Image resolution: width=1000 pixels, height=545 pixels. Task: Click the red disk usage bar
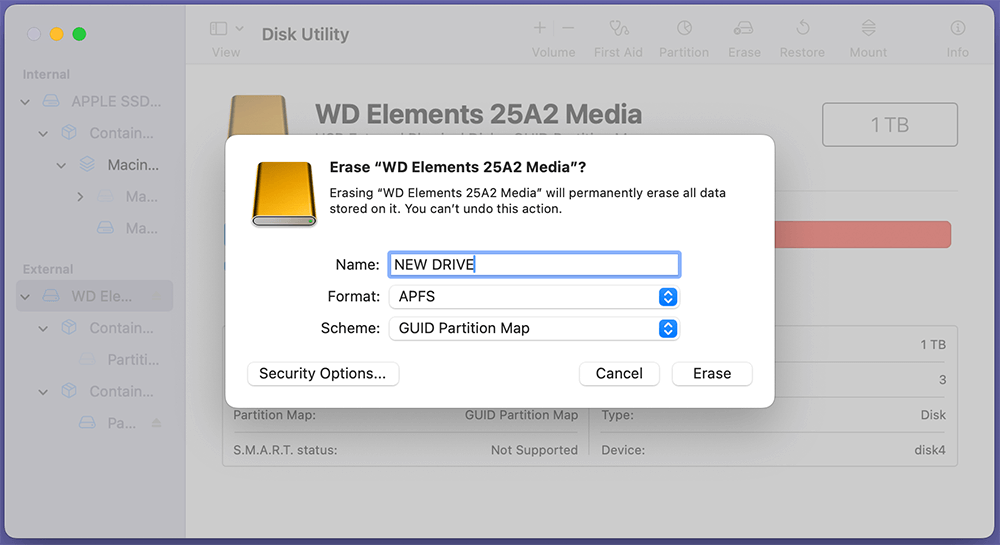pos(862,235)
